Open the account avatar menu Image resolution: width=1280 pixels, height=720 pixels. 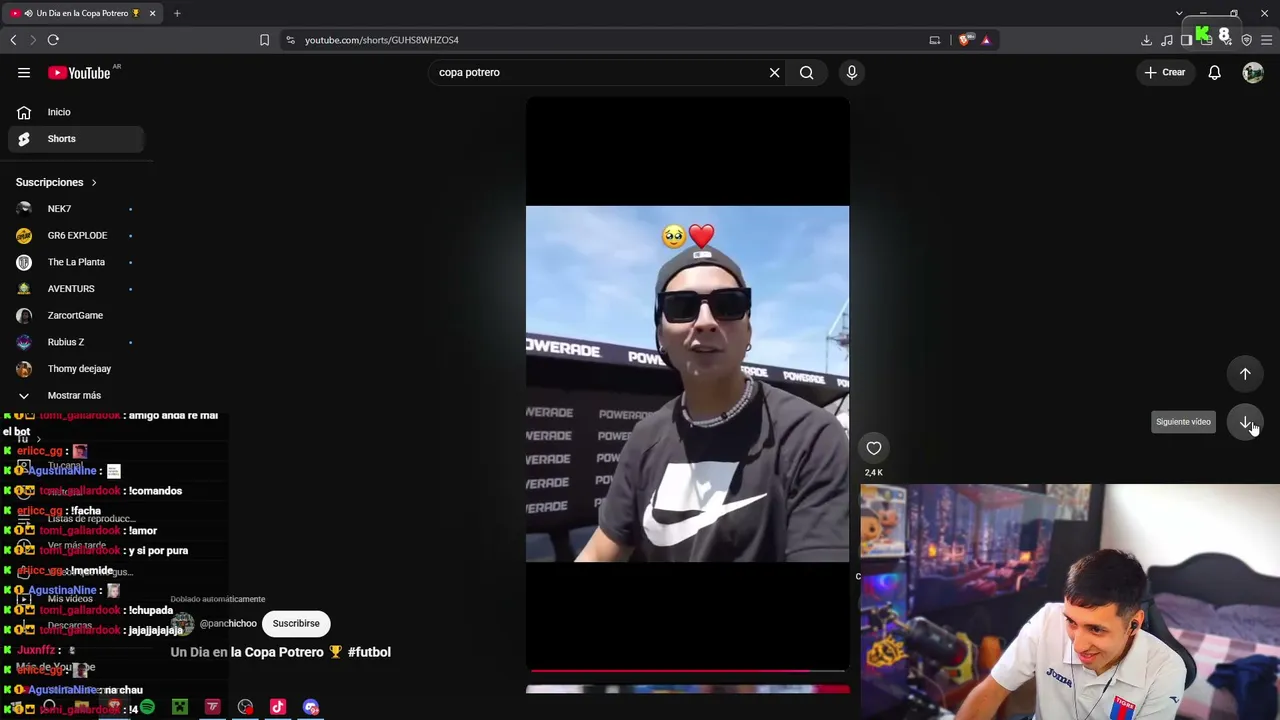click(x=1253, y=72)
